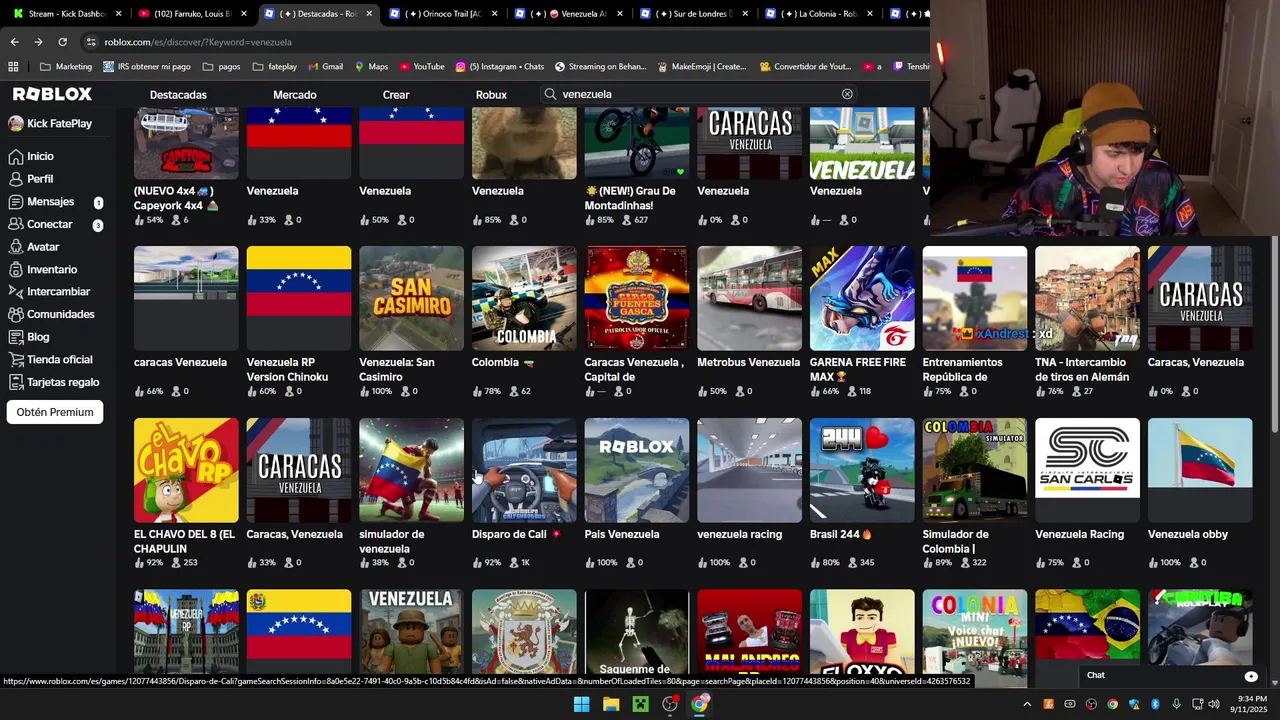Image resolution: width=1280 pixels, height=720 pixels.
Task: Open the Avatar sidebar icon
Action: coord(16,247)
